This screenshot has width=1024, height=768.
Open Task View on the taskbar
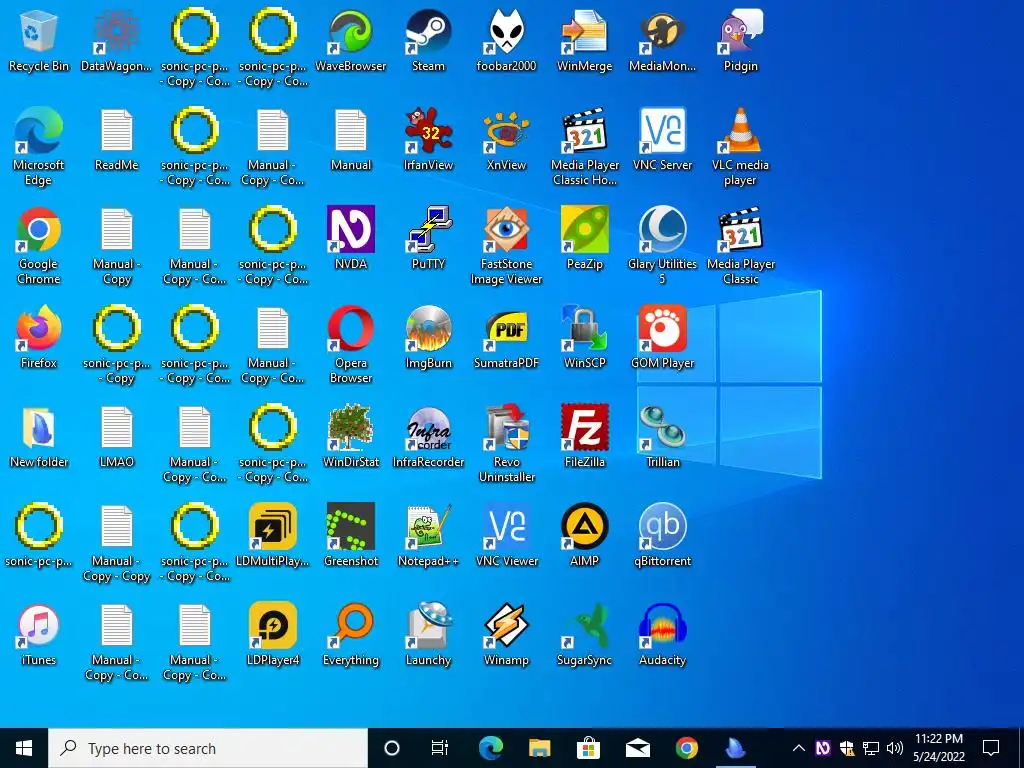(440, 748)
